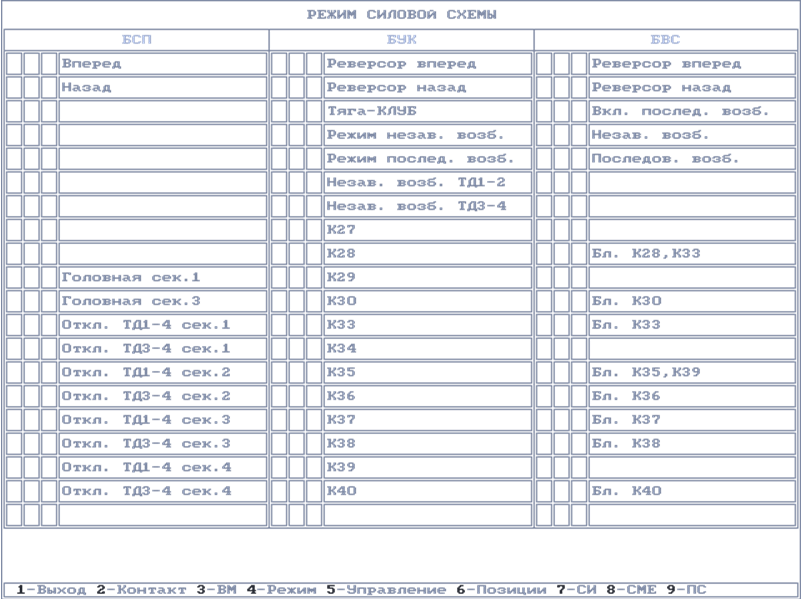Choose the 4-Режим menu item
Screen dimensions: 801x599
coord(282,590)
